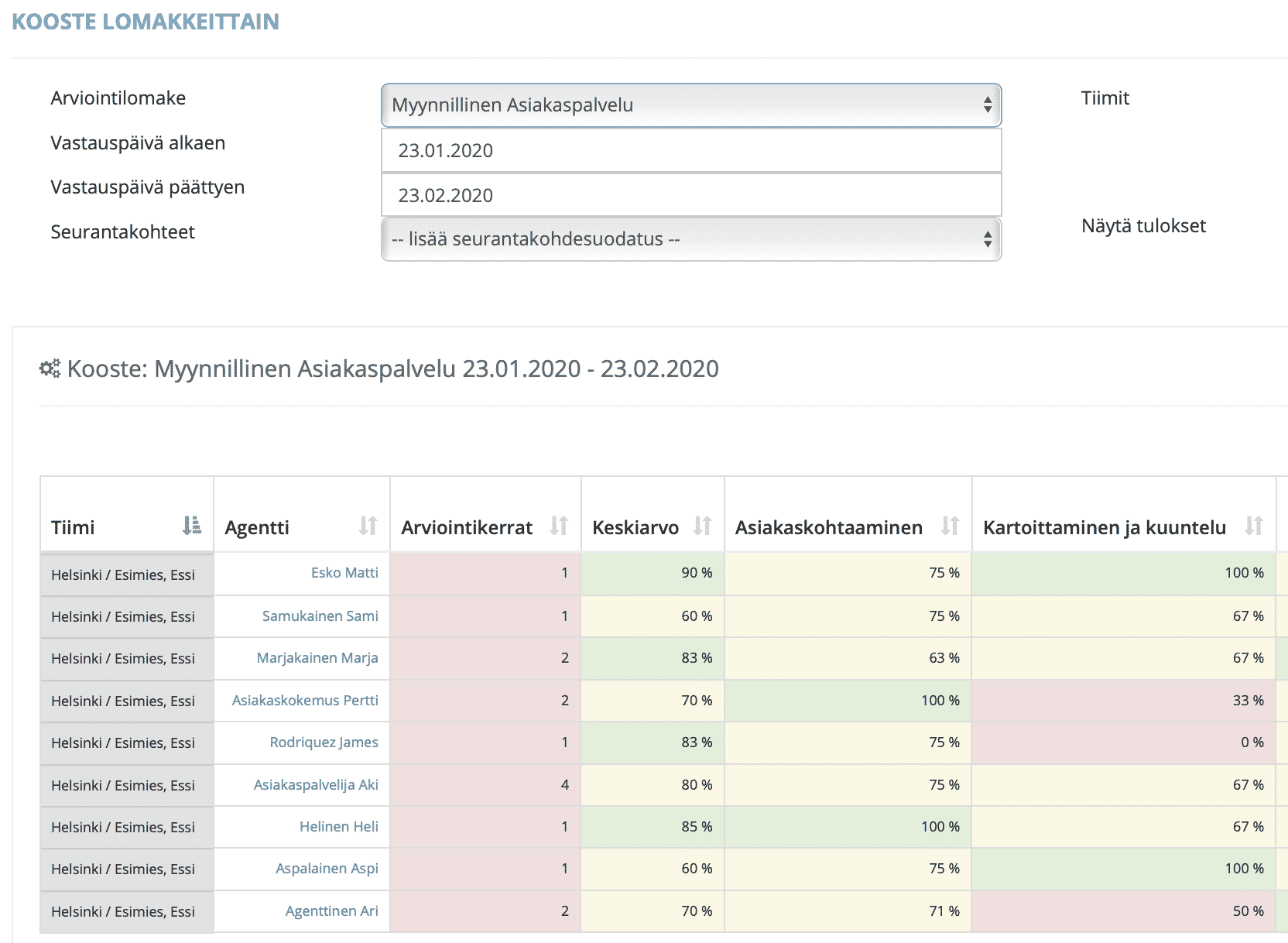Image resolution: width=1288 pixels, height=943 pixels.
Task: Click Asiakaspalvelija Aki's count 4 cell
Action: tap(485, 785)
